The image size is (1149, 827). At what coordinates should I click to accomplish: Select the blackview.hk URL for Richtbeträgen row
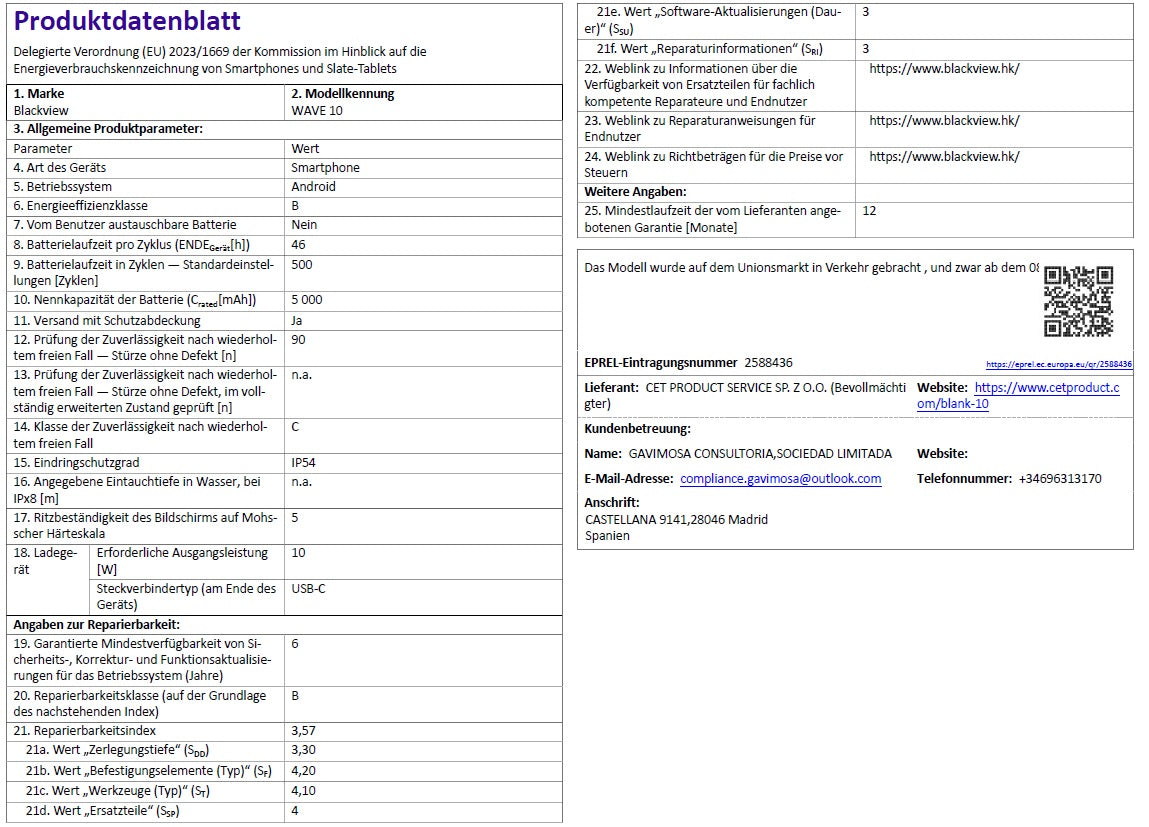pos(944,157)
